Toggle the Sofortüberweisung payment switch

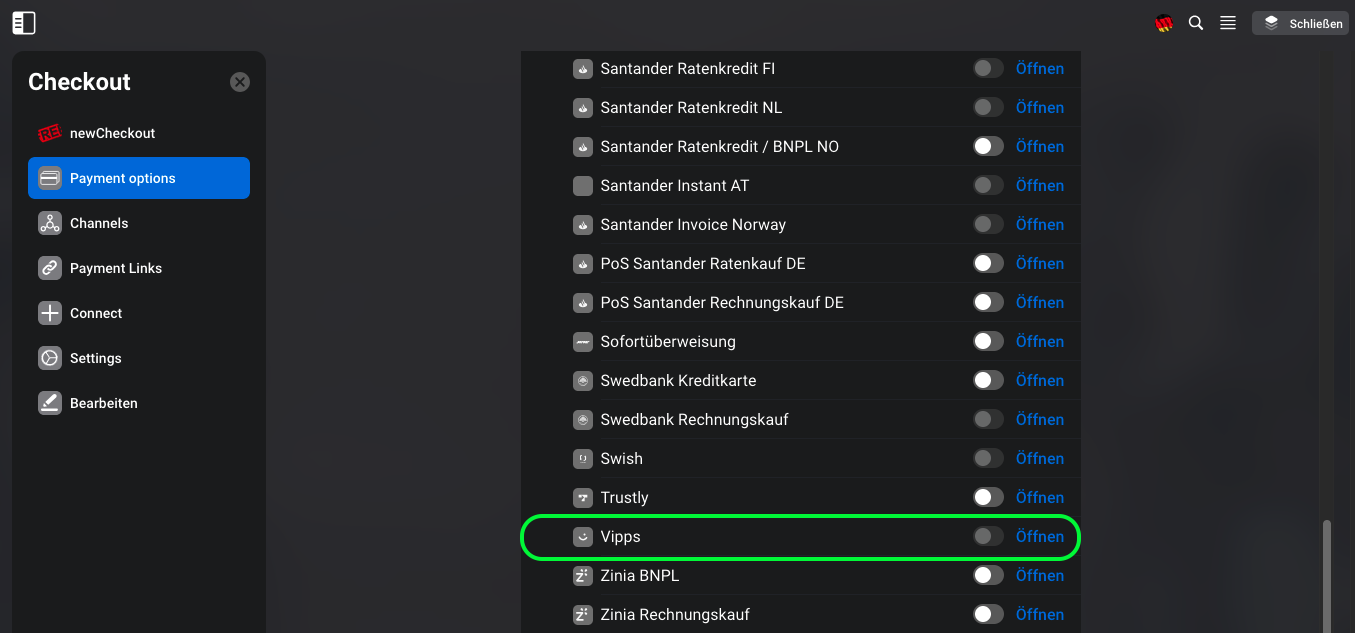pyautogui.click(x=988, y=341)
